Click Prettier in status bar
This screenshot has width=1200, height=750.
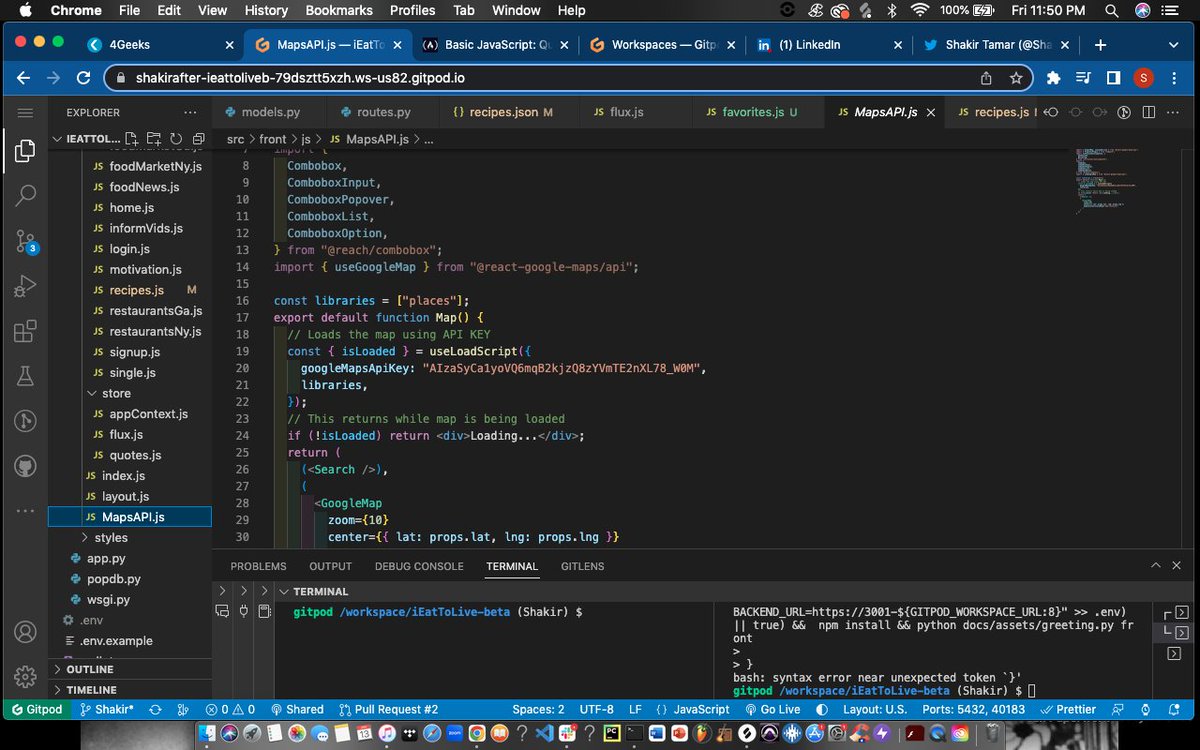point(1068,709)
